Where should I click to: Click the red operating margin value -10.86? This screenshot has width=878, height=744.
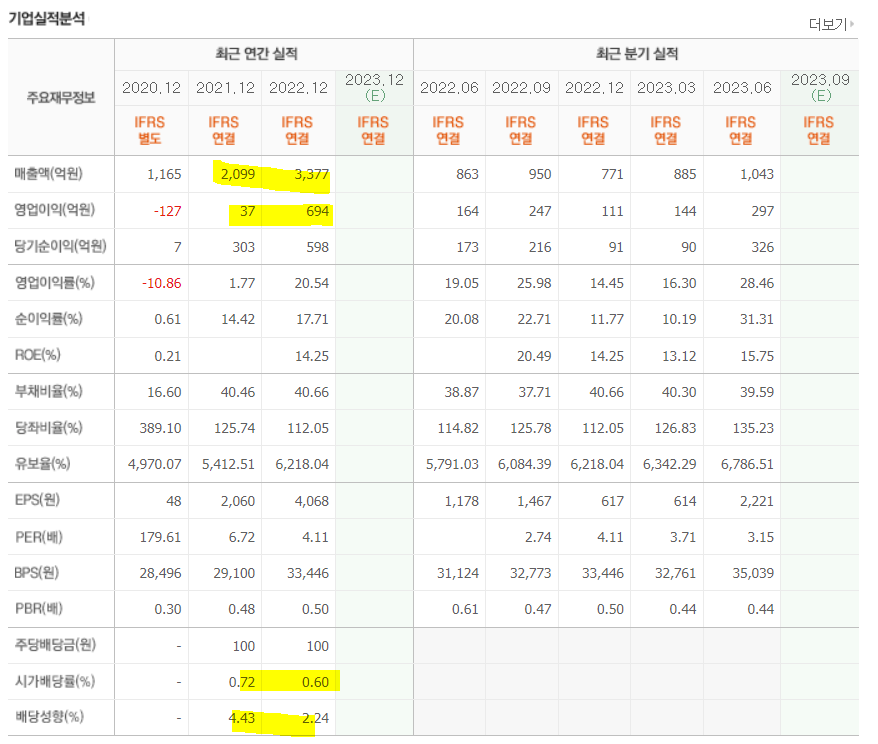point(162,283)
